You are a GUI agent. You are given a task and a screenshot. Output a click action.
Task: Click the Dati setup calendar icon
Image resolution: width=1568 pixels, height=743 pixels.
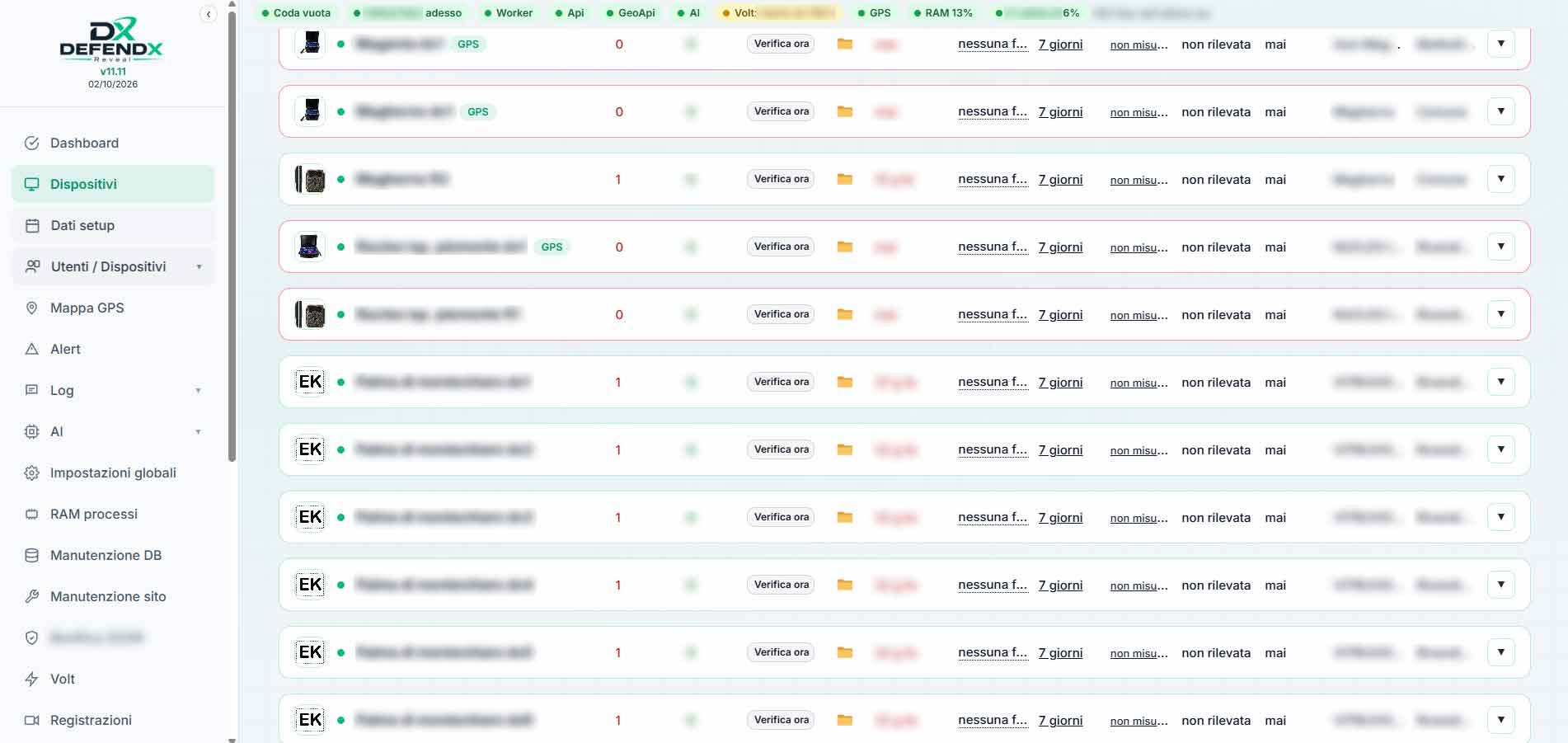(32, 225)
